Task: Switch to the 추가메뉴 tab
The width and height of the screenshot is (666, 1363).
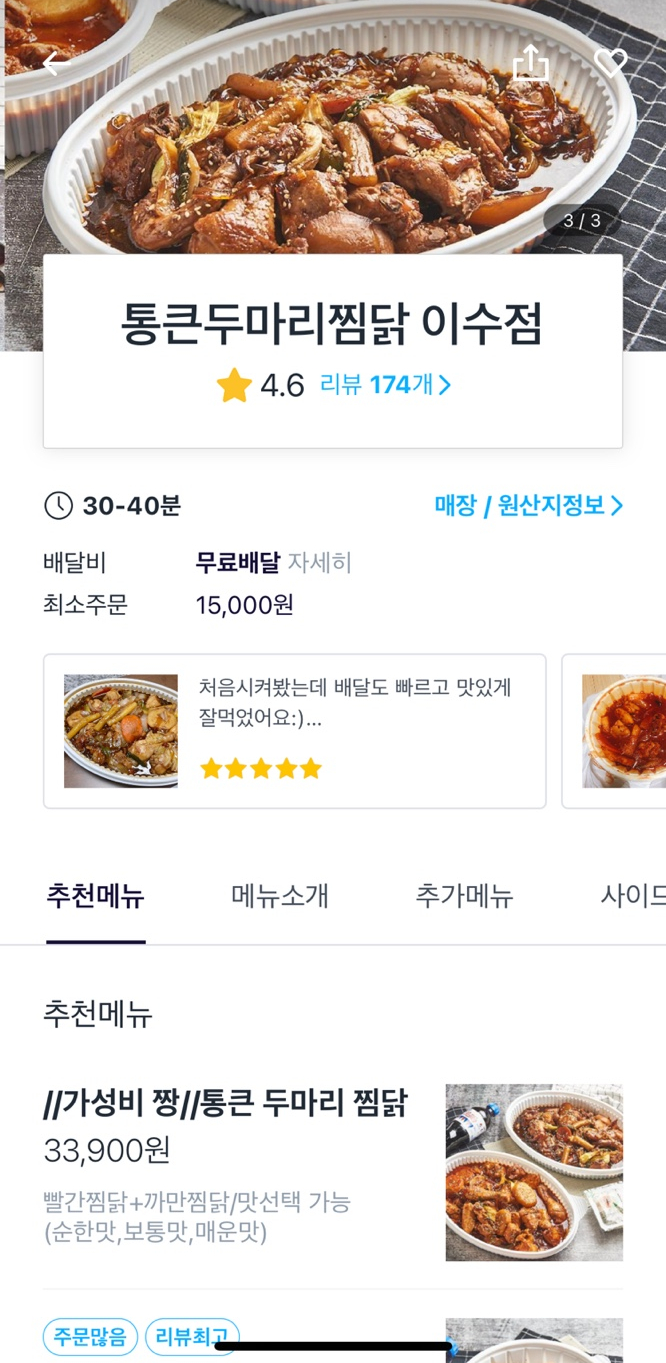Action: coord(464,896)
